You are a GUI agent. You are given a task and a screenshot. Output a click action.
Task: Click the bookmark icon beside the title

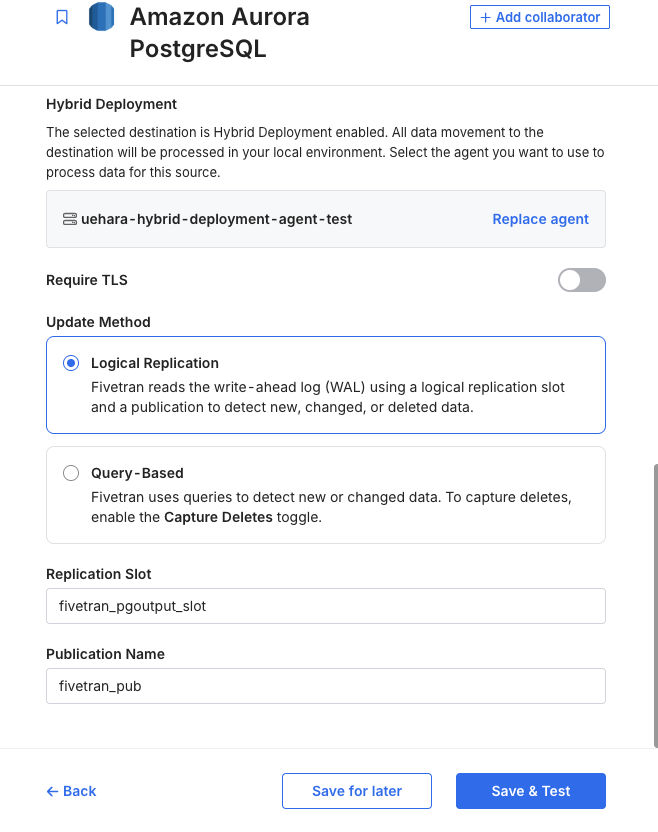tap(62, 18)
